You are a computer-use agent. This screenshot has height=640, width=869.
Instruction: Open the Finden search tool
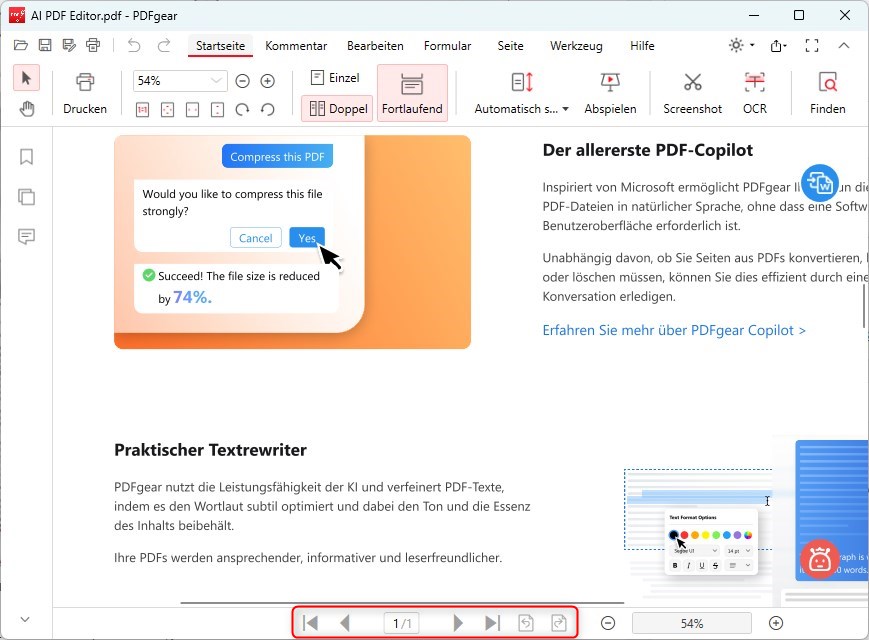[x=827, y=93]
